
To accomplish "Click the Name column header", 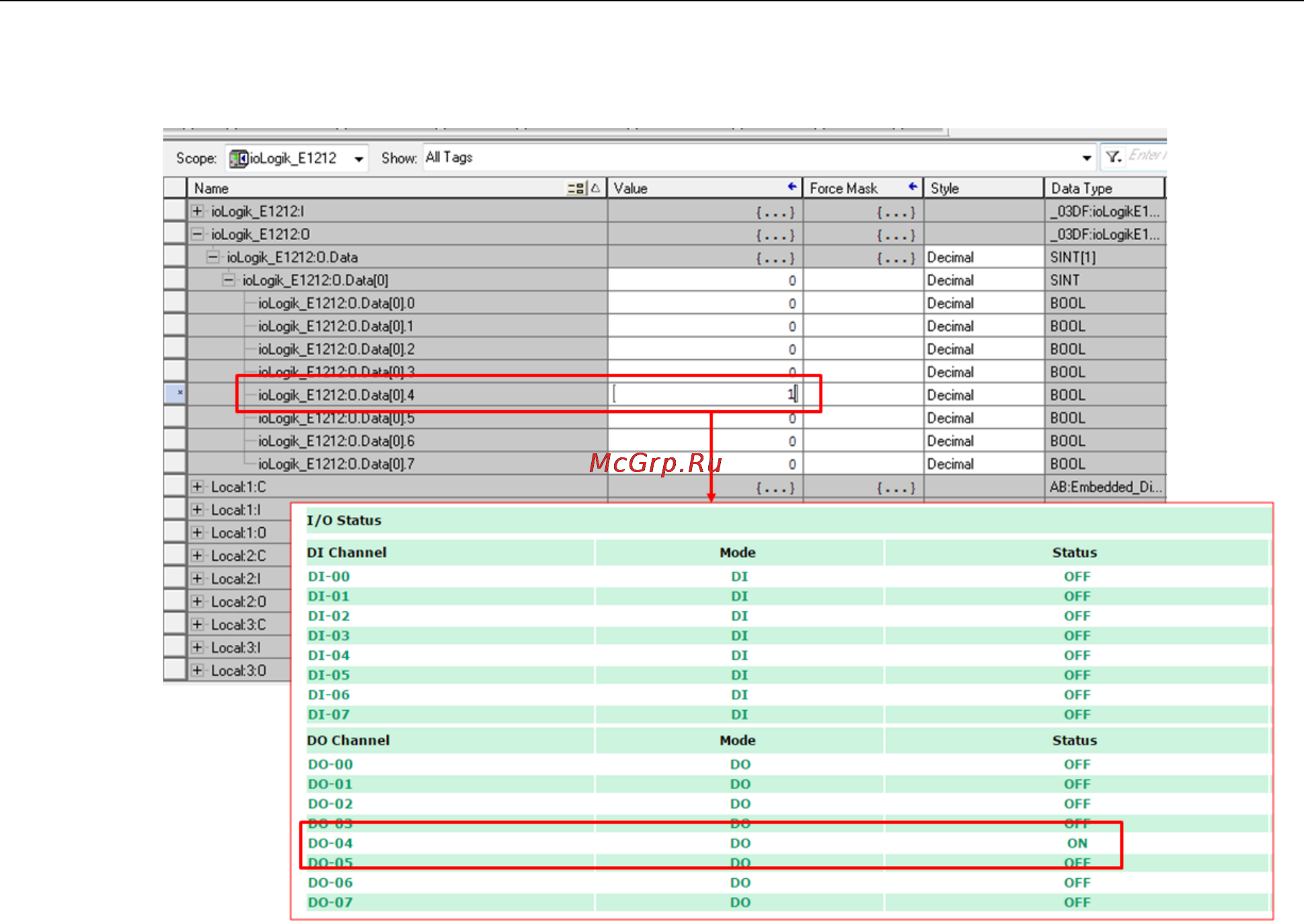I will click(x=397, y=188).
